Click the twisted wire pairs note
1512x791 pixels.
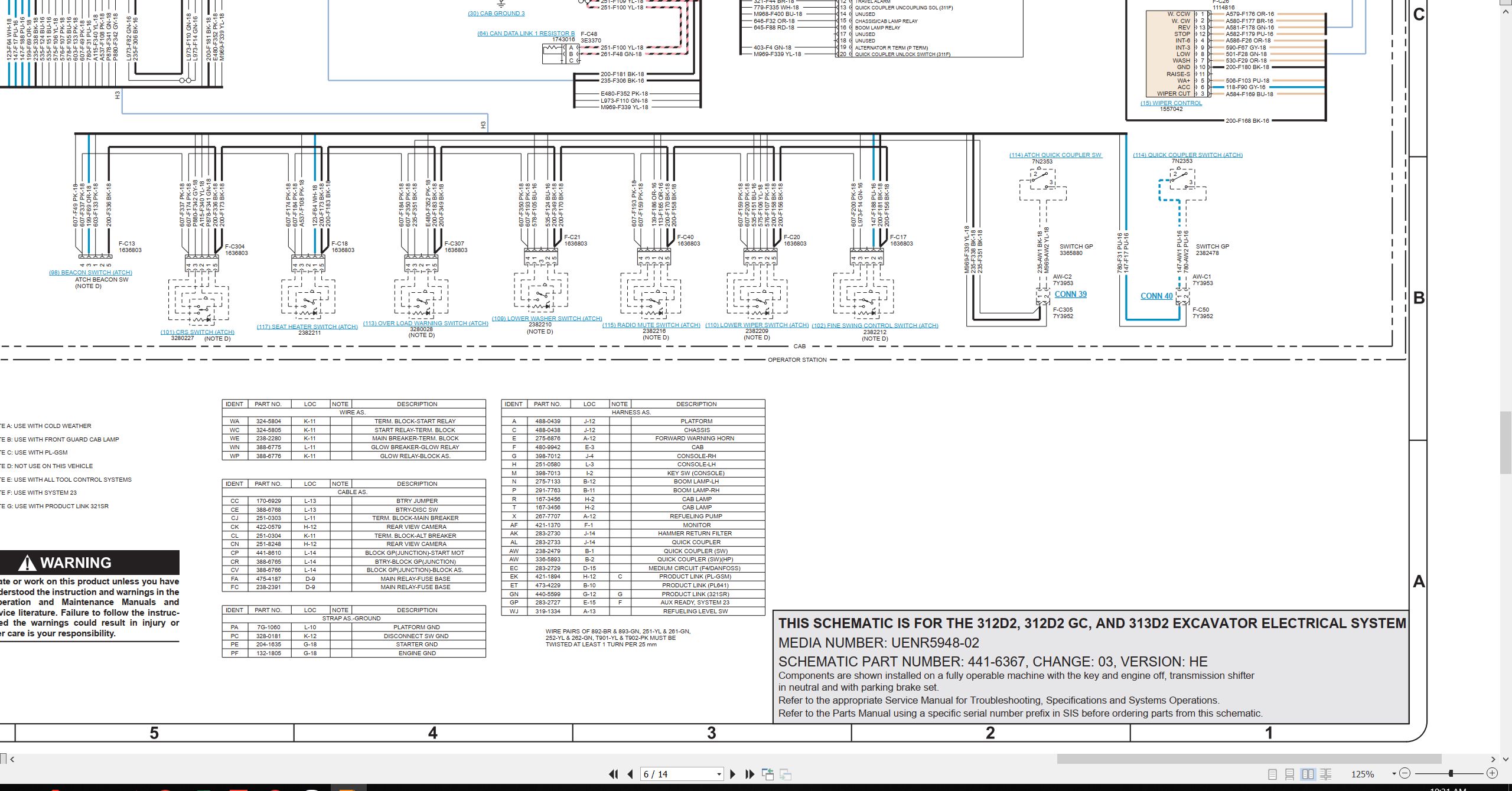(618, 638)
